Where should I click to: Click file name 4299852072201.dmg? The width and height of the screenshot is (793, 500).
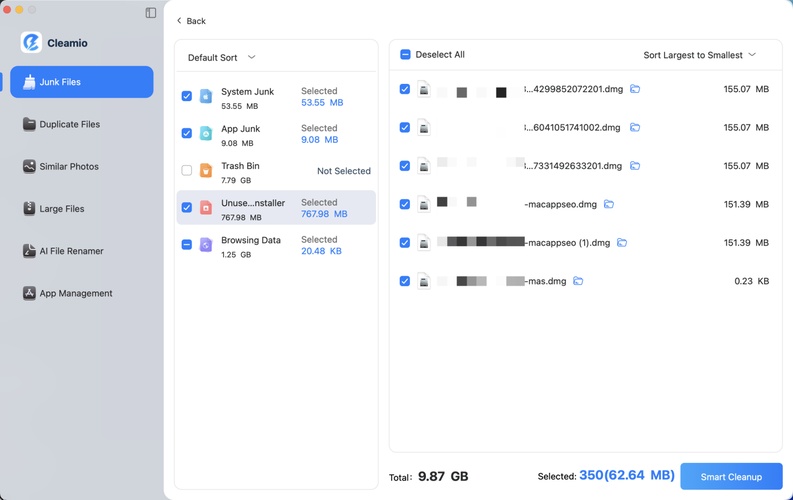(574, 89)
